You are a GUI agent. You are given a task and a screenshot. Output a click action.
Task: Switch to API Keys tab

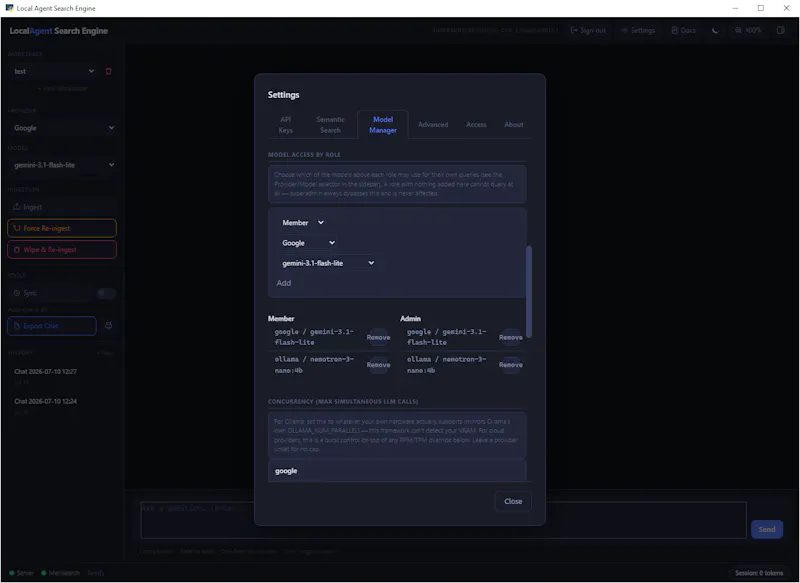coord(286,125)
